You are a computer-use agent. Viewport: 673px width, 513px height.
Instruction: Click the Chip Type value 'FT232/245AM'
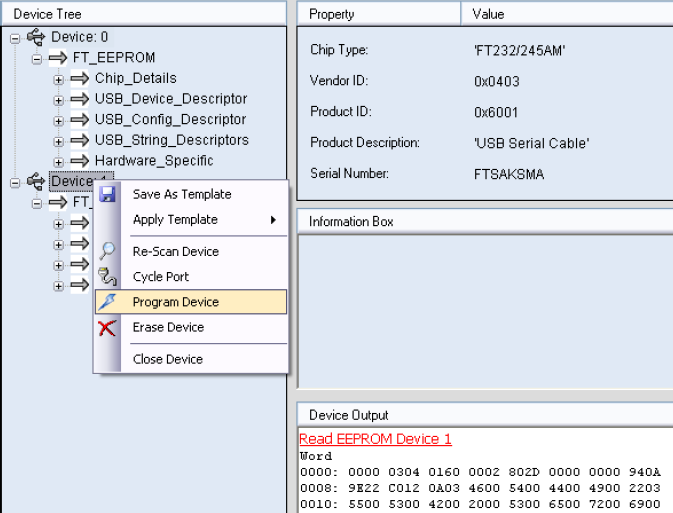(x=519, y=51)
